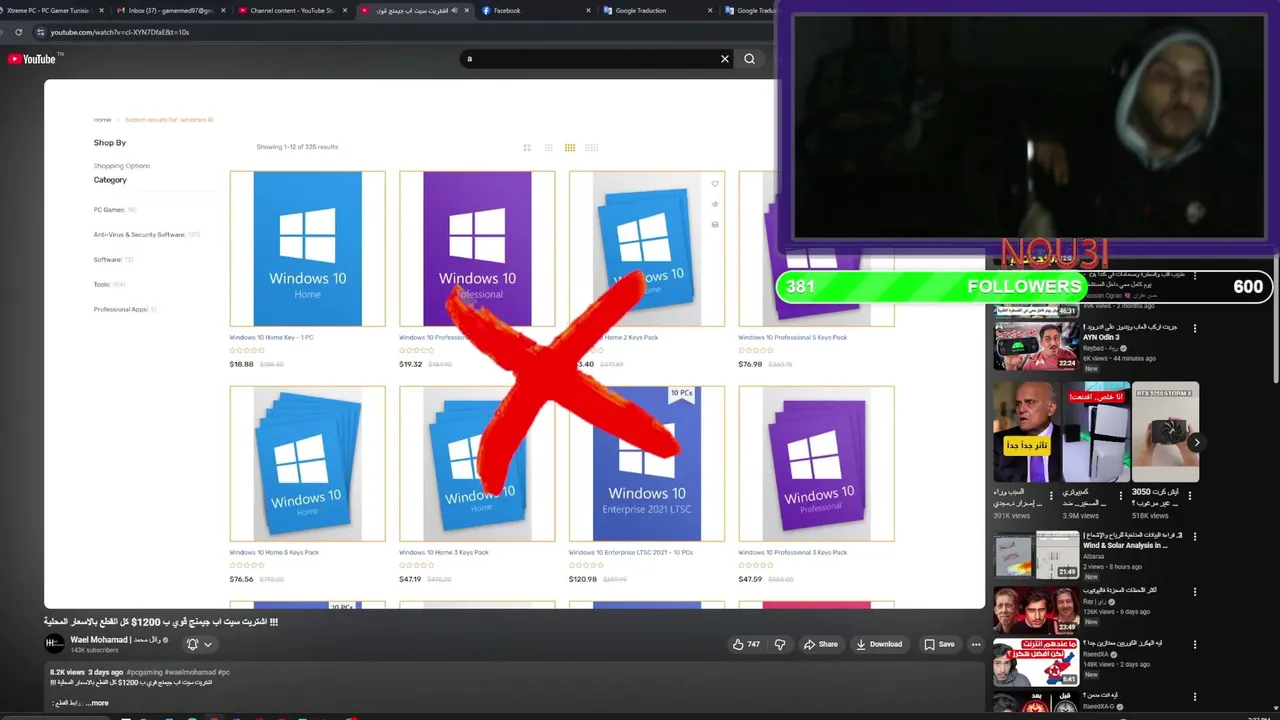1280x720 pixels.
Task: Open options for the 518K views Short
Action: tap(1190, 495)
